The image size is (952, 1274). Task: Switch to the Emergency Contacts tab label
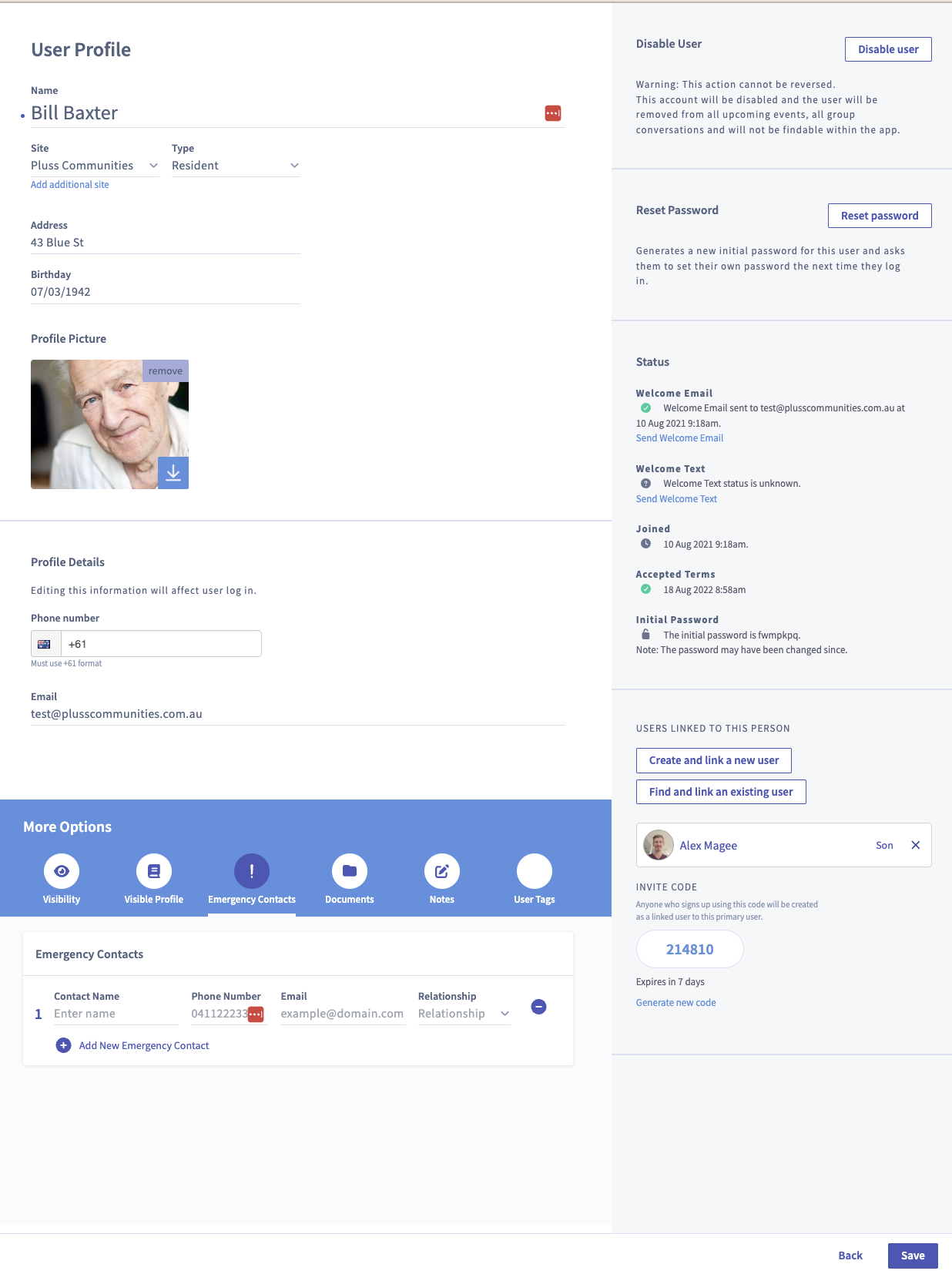point(252,900)
